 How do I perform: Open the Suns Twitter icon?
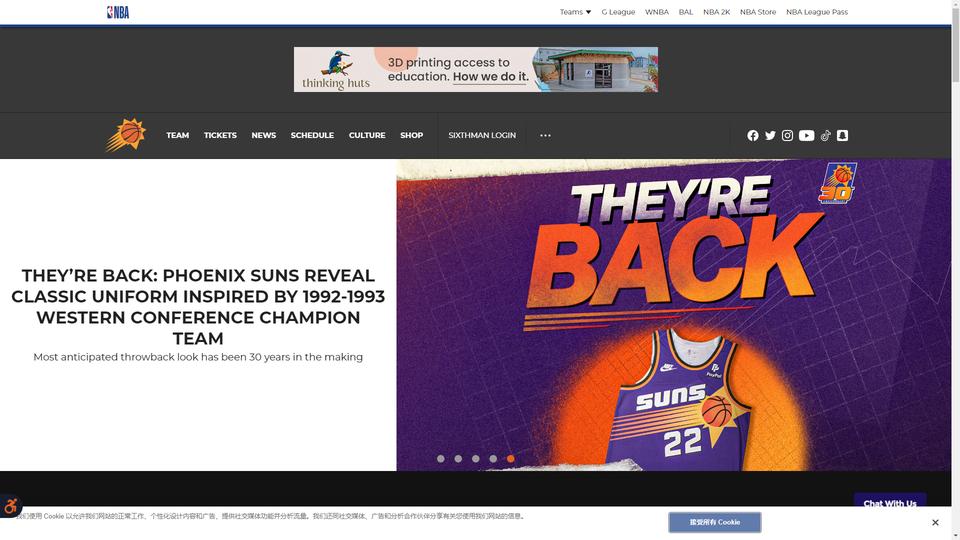(x=770, y=135)
